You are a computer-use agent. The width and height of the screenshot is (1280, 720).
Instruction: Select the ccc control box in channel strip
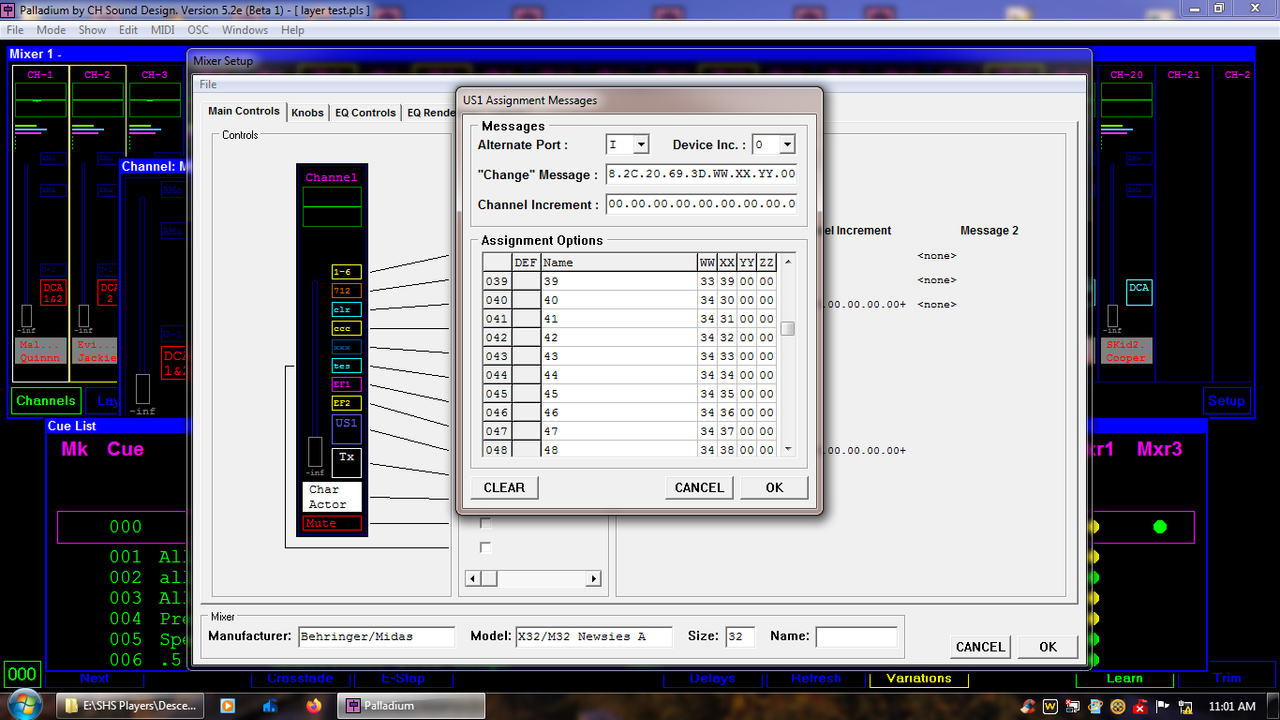point(346,328)
